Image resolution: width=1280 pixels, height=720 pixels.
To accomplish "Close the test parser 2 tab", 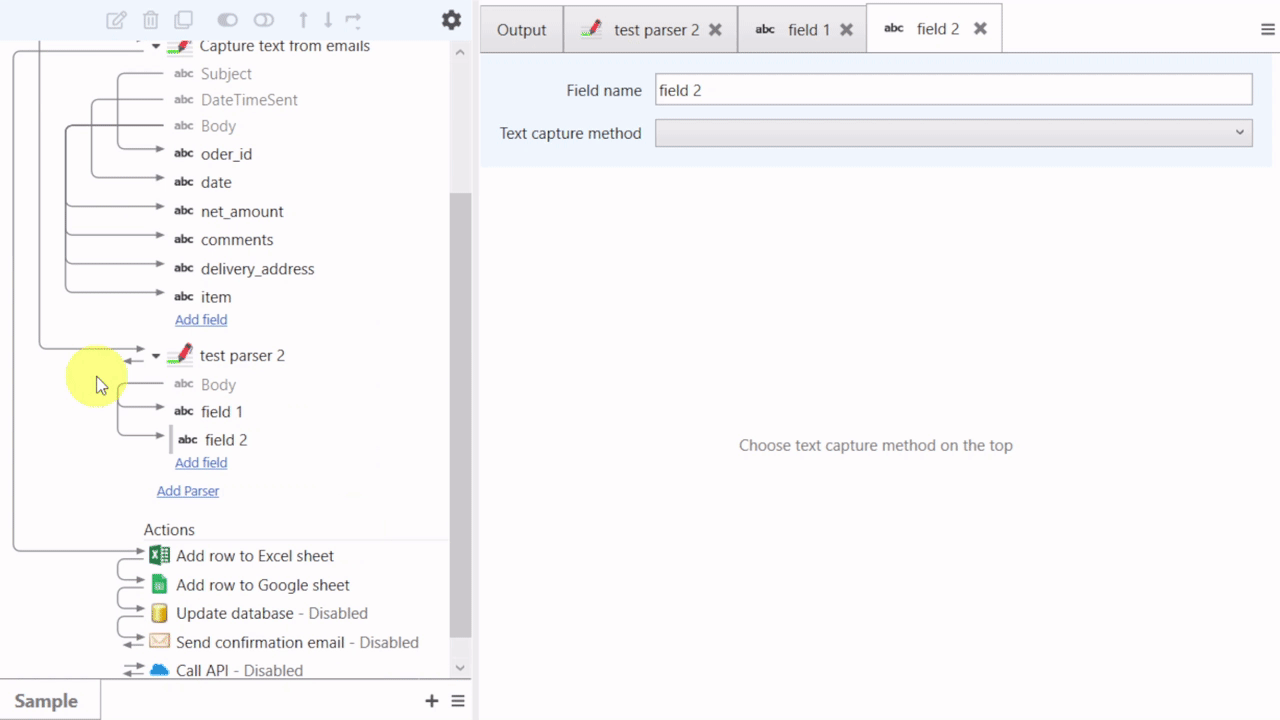I will (x=715, y=30).
